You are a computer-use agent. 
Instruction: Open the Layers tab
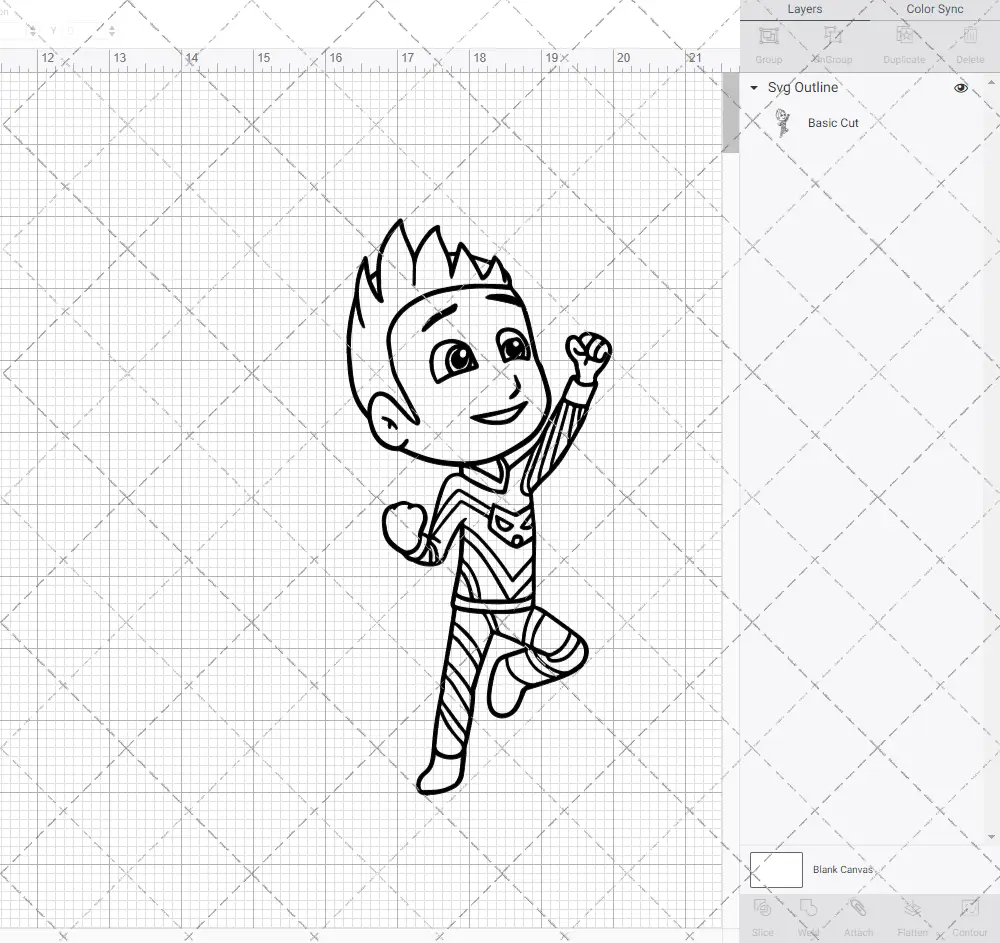tap(804, 9)
